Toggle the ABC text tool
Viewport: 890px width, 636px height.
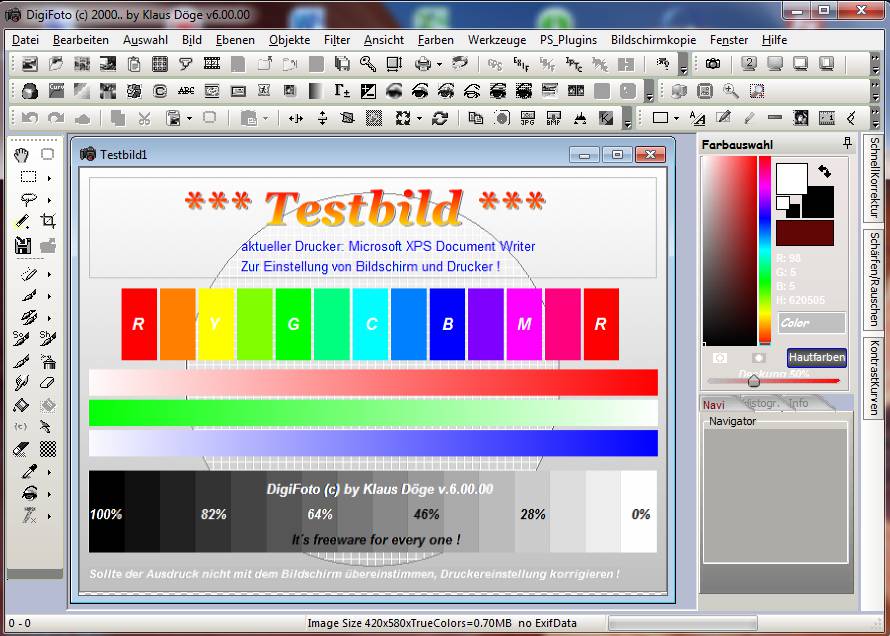click(186, 88)
